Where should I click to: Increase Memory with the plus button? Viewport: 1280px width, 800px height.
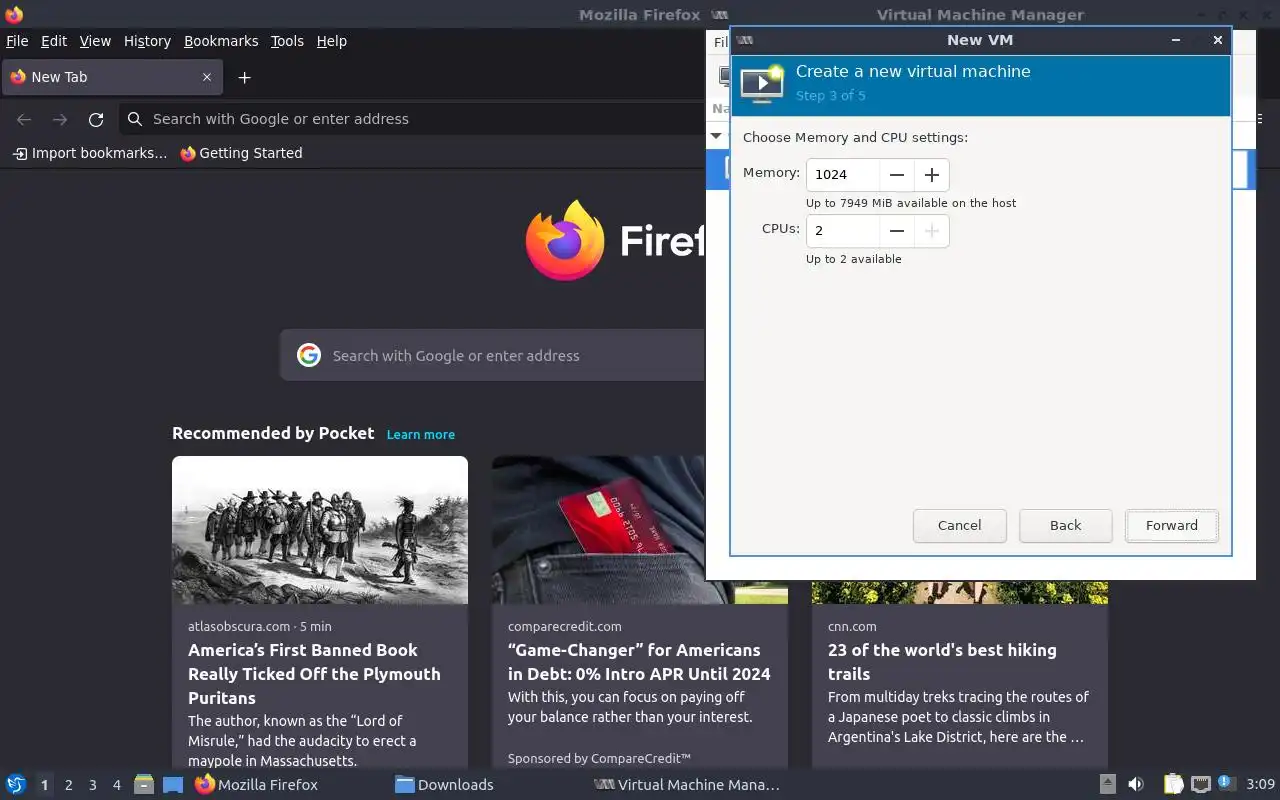click(x=932, y=174)
